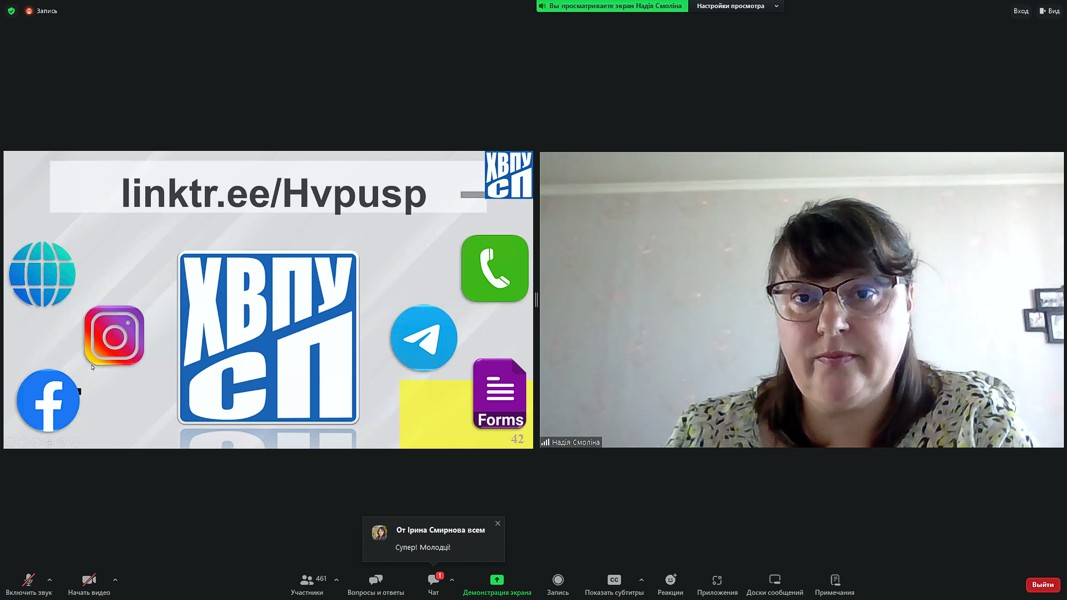Expand participants options arrow
Screen dimensions: 1067x600
pyautogui.click(x=336, y=580)
